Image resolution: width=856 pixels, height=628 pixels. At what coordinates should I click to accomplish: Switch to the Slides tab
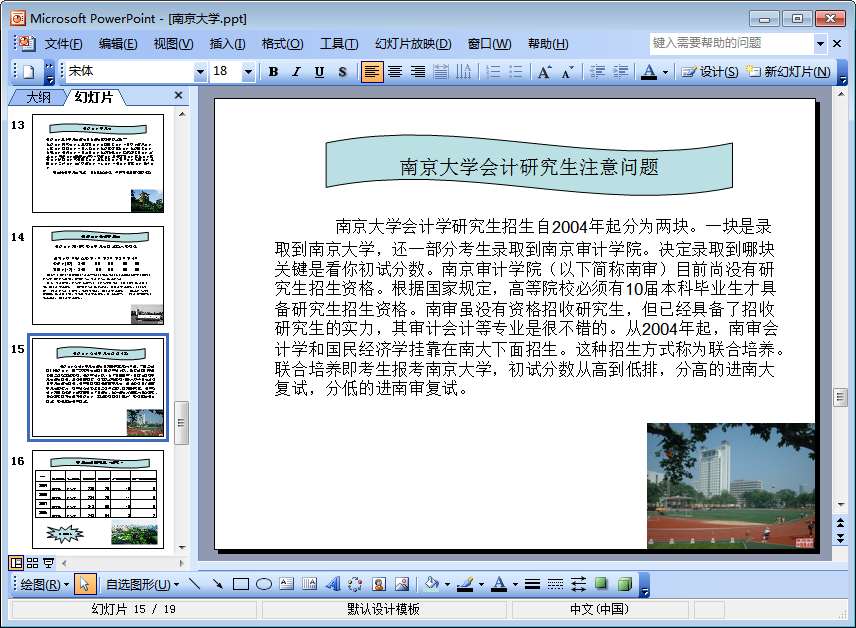tap(93, 97)
